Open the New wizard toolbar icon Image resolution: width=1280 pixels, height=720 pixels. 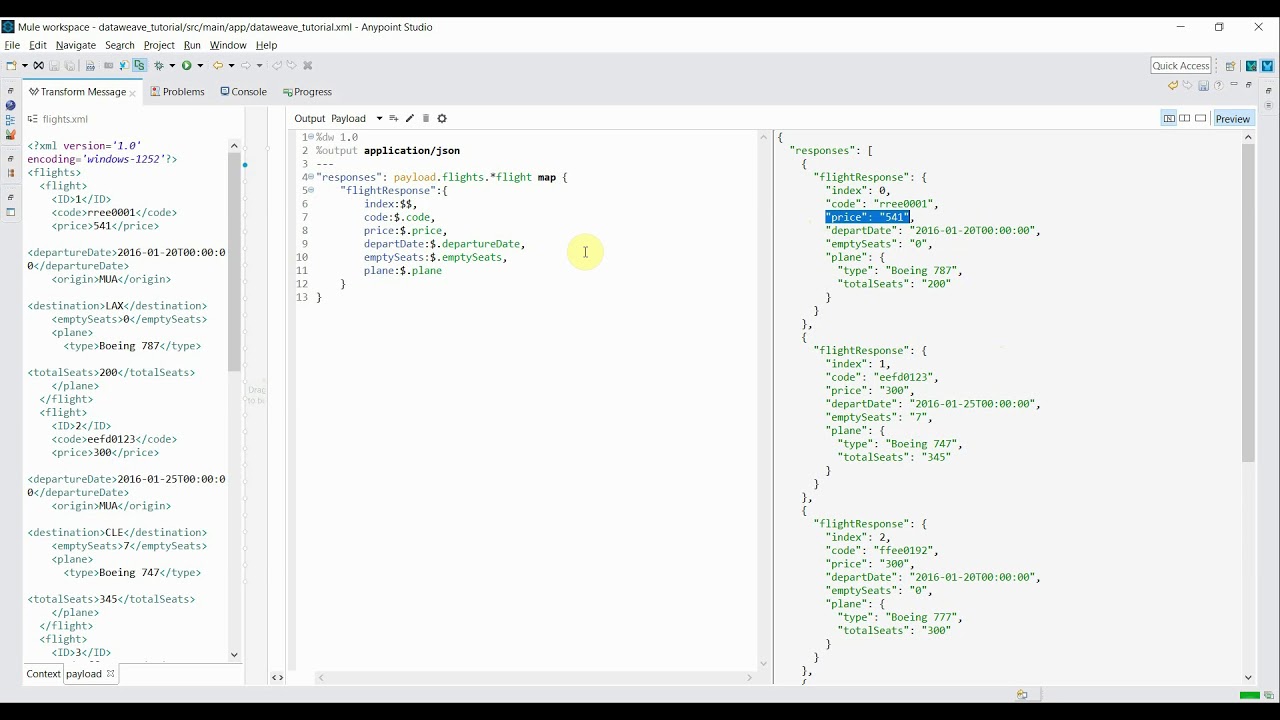tap(11, 65)
